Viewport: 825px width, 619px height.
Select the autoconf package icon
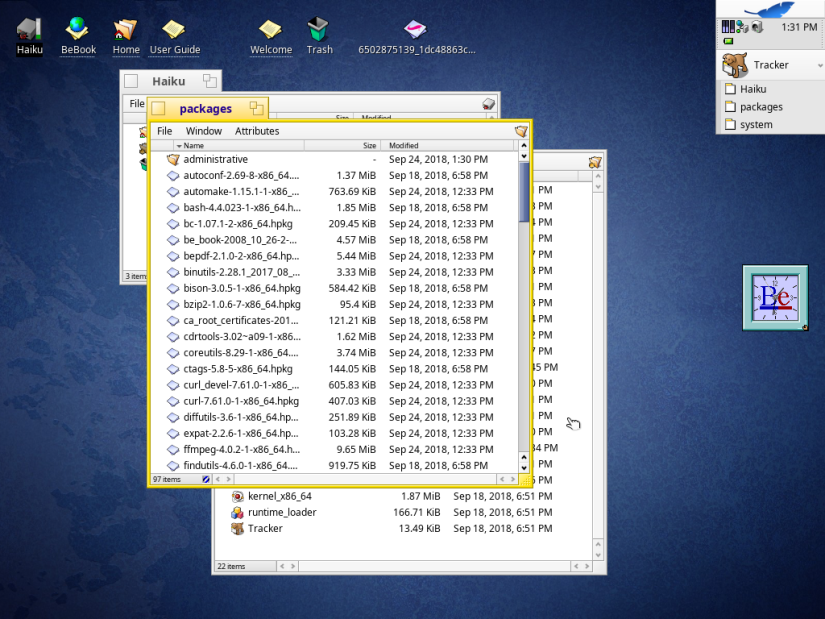tap(173, 175)
